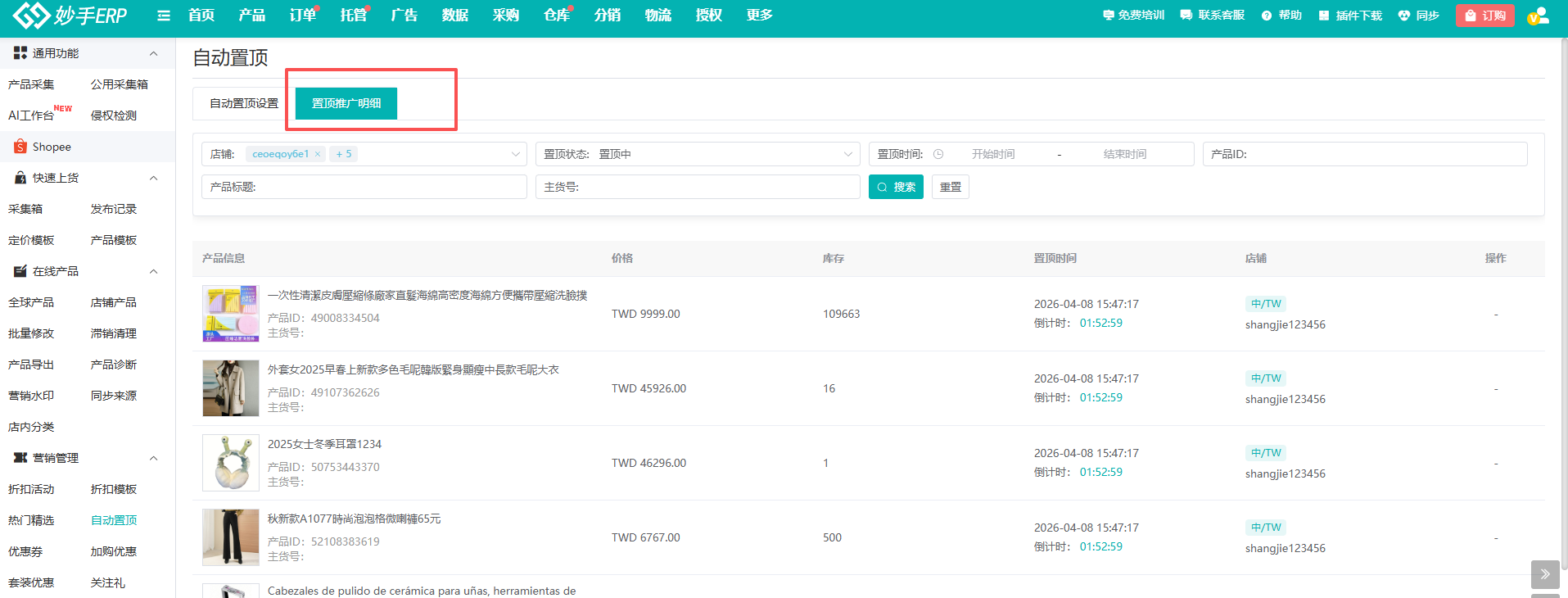Focus the 产品ID input field

[x=1365, y=154]
